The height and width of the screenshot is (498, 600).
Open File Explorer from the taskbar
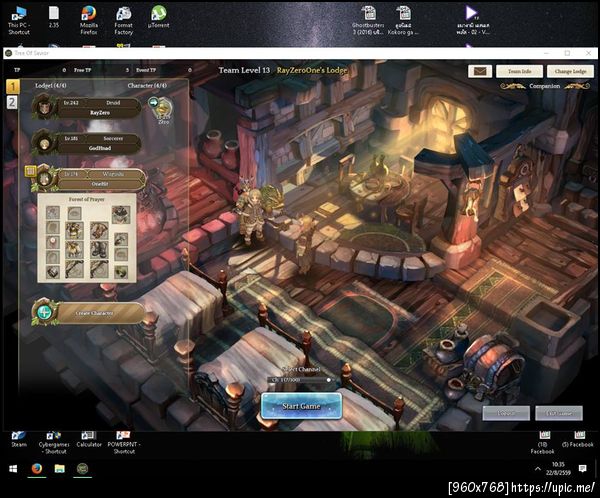[x=59, y=469]
